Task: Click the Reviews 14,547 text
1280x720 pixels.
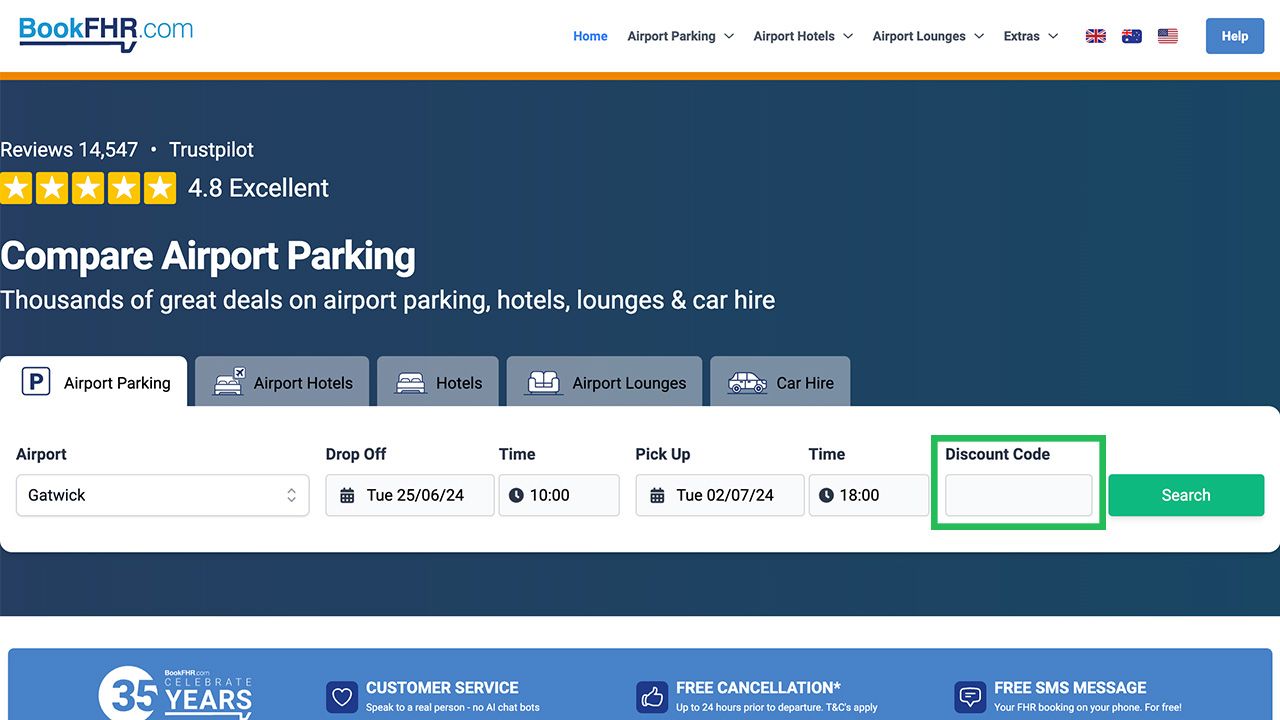Action: (x=69, y=150)
